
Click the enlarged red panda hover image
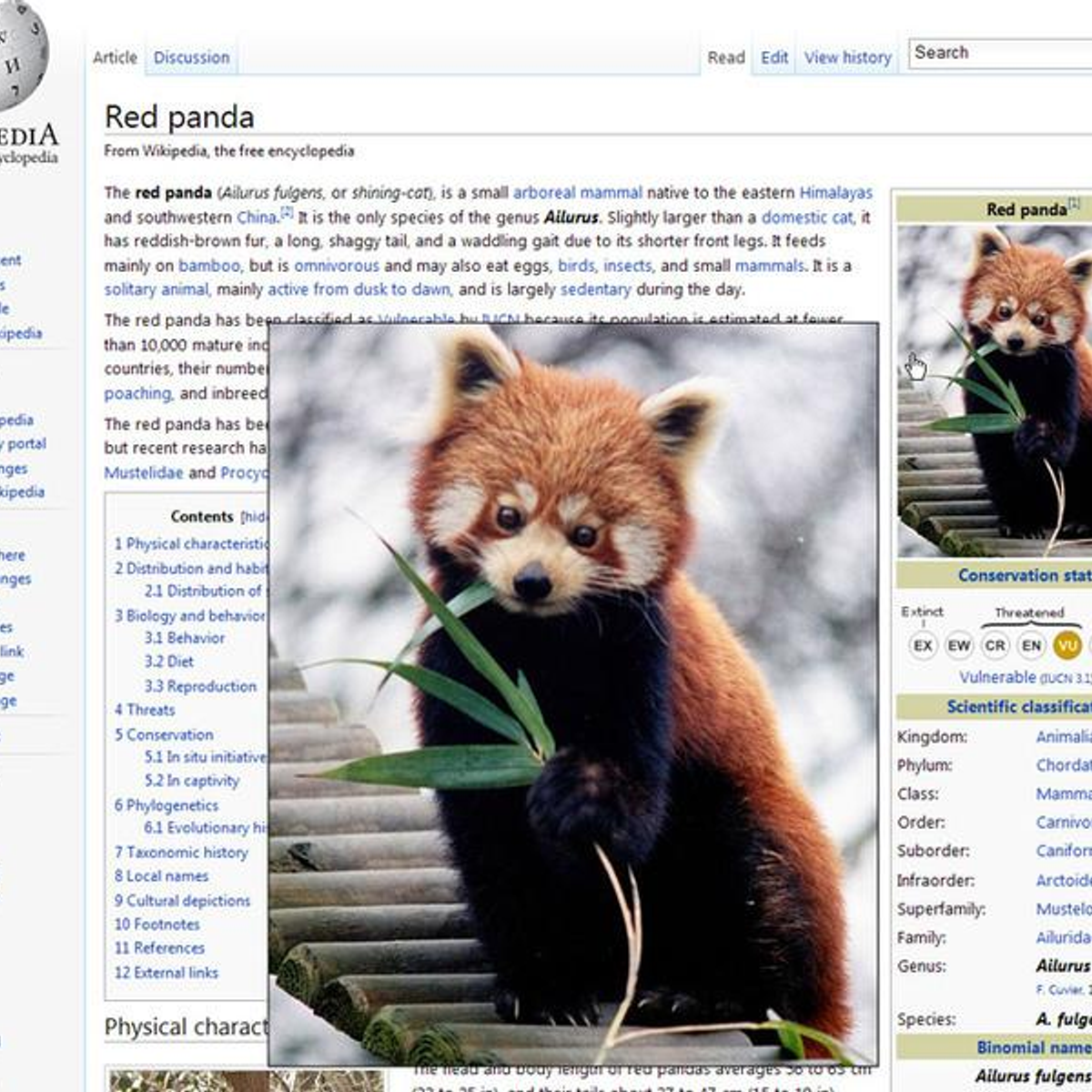573,692
